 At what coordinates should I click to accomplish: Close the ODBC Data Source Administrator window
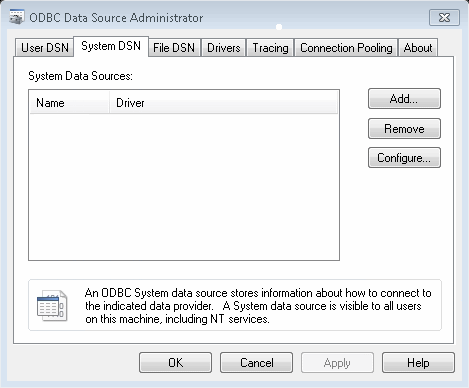point(444,17)
